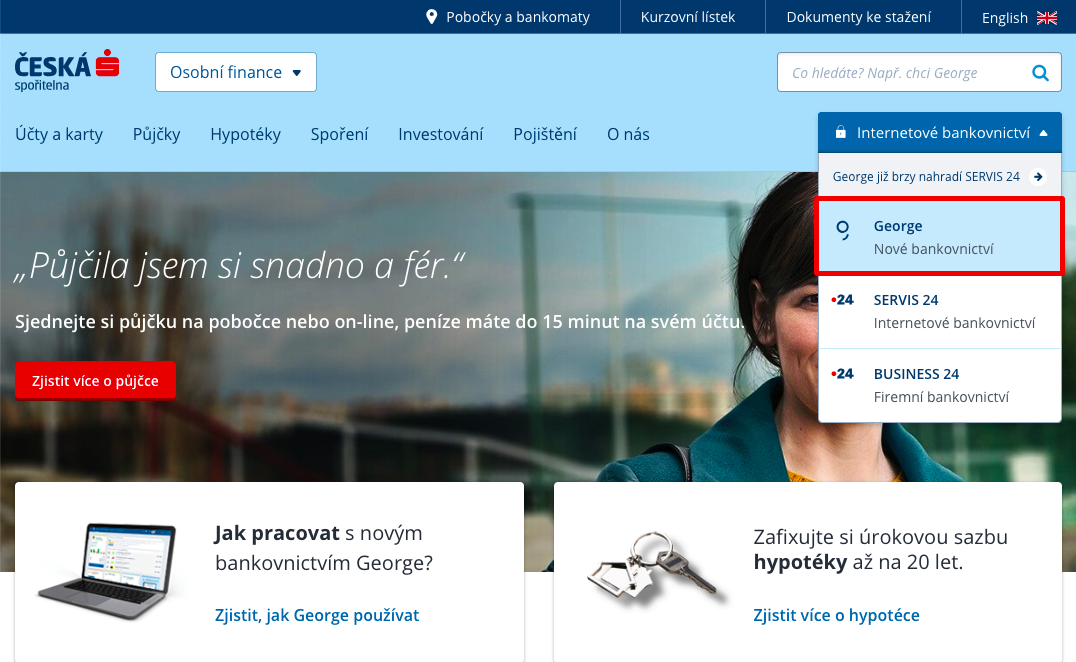This screenshot has height=662, width=1076.
Task: Open Zjistit, jak George používat link
Action: pos(317,615)
